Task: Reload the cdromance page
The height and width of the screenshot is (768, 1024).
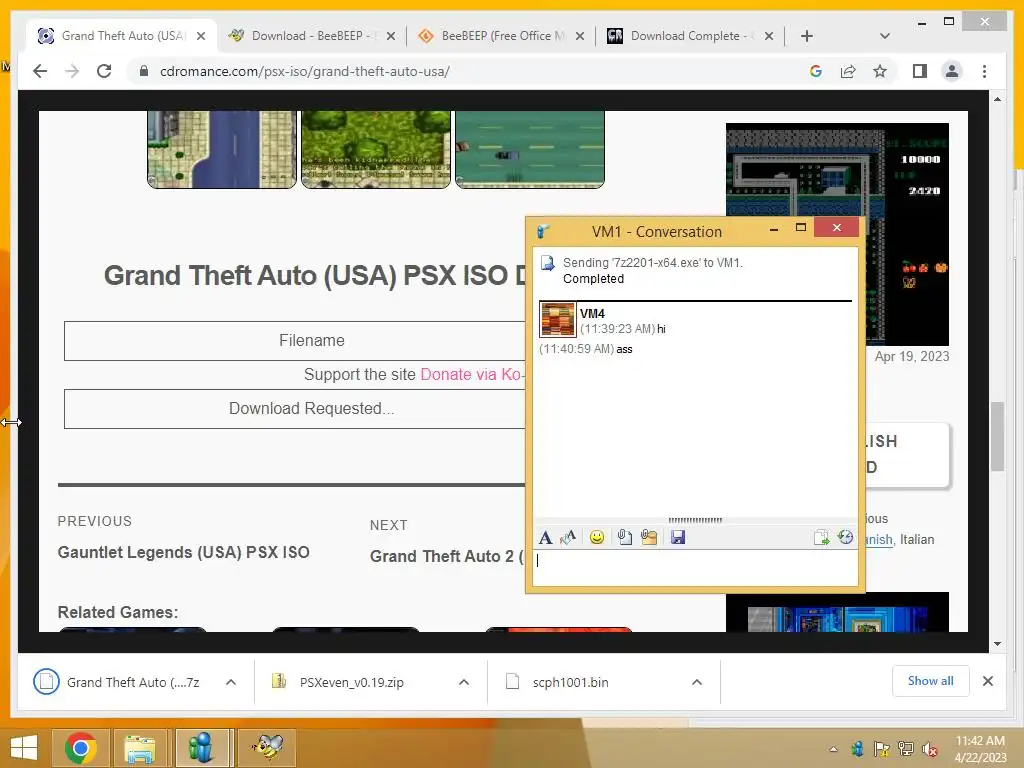Action: pyautogui.click(x=104, y=71)
